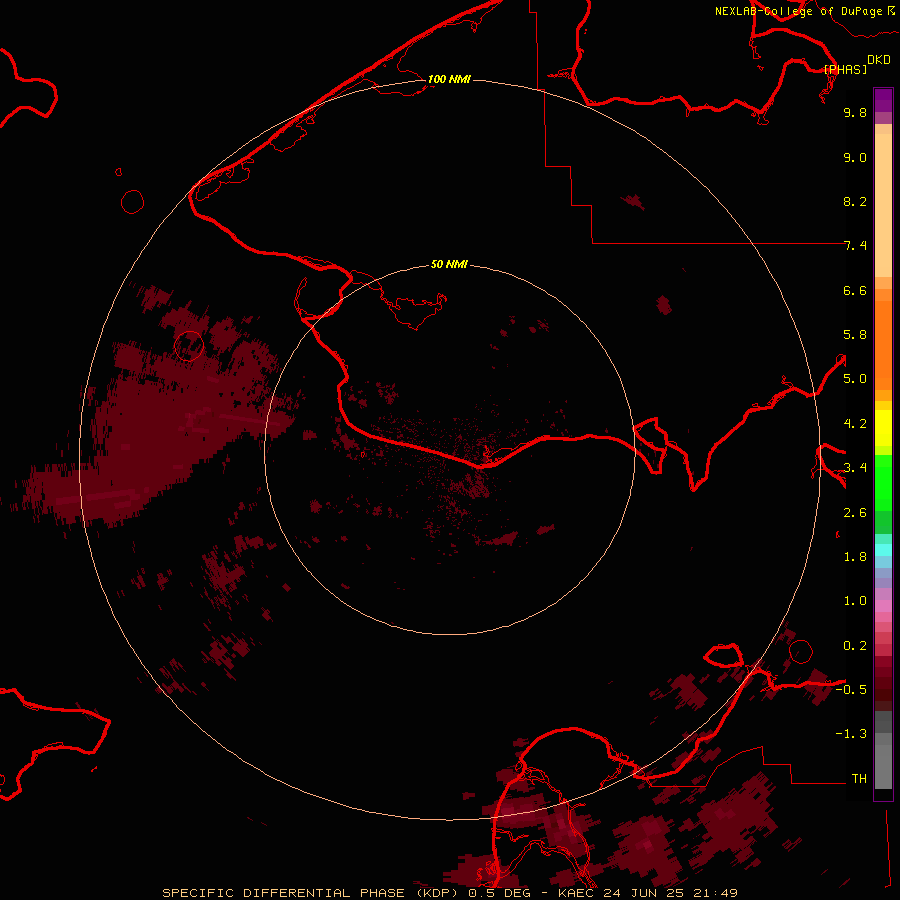The width and height of the screenshot is (900, 900).
Task: Click the 7.4 value on the color scale
Action: 855,246
